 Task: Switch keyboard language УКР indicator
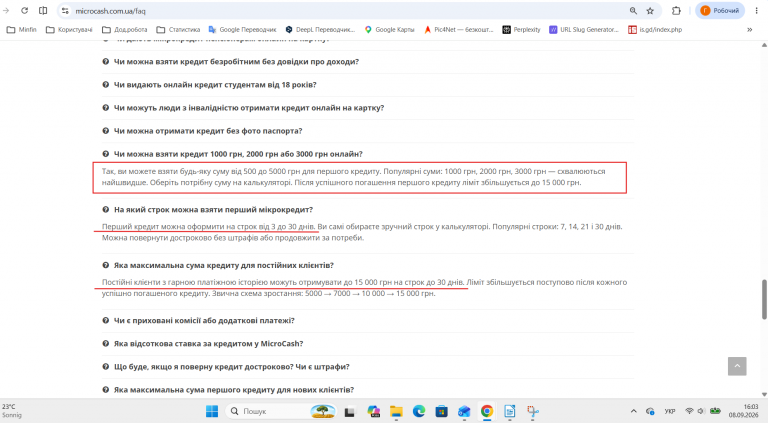click(670, 411)
